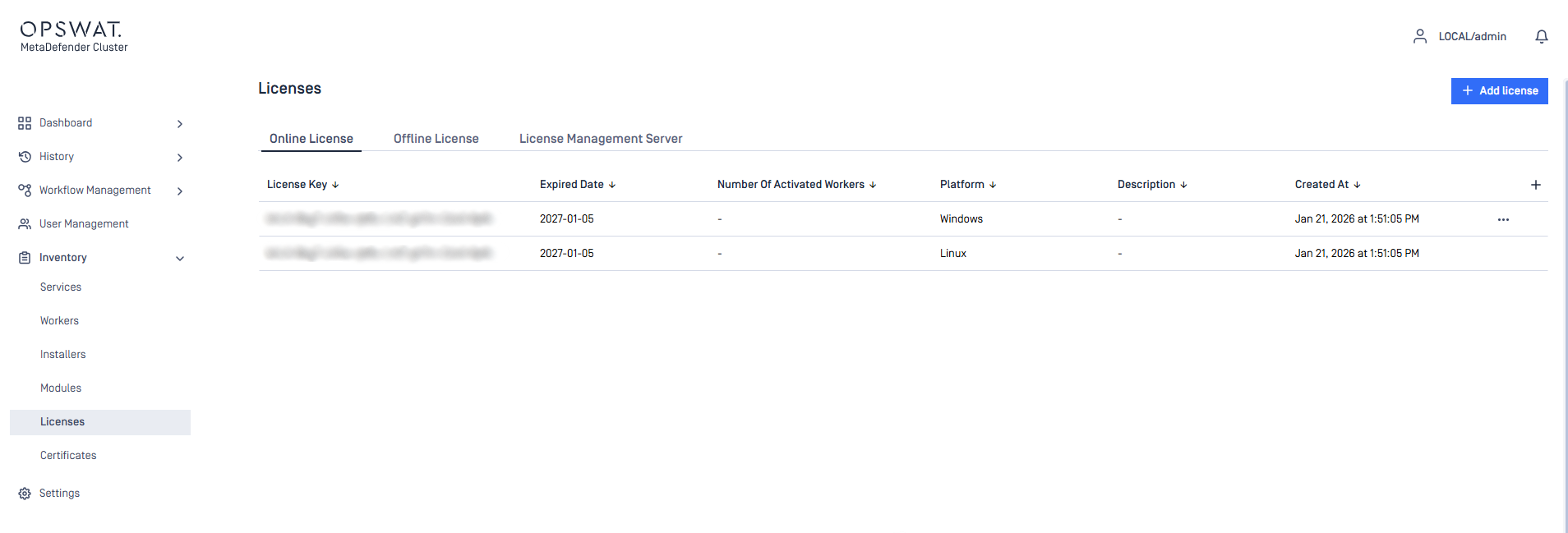Expand the Dashboard menu chevron
This screenshot has height=533, width=1568.
[x=180, y=124]
